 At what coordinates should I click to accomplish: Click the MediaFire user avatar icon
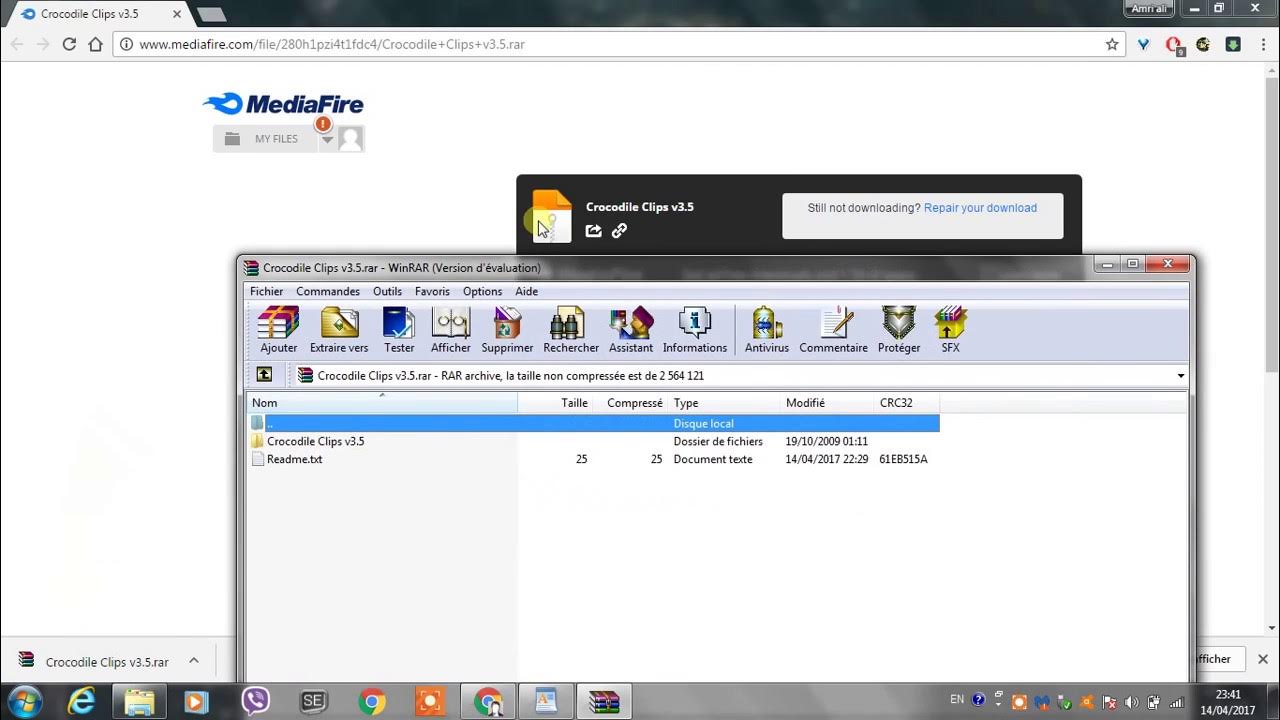click(x=350, y=139)
